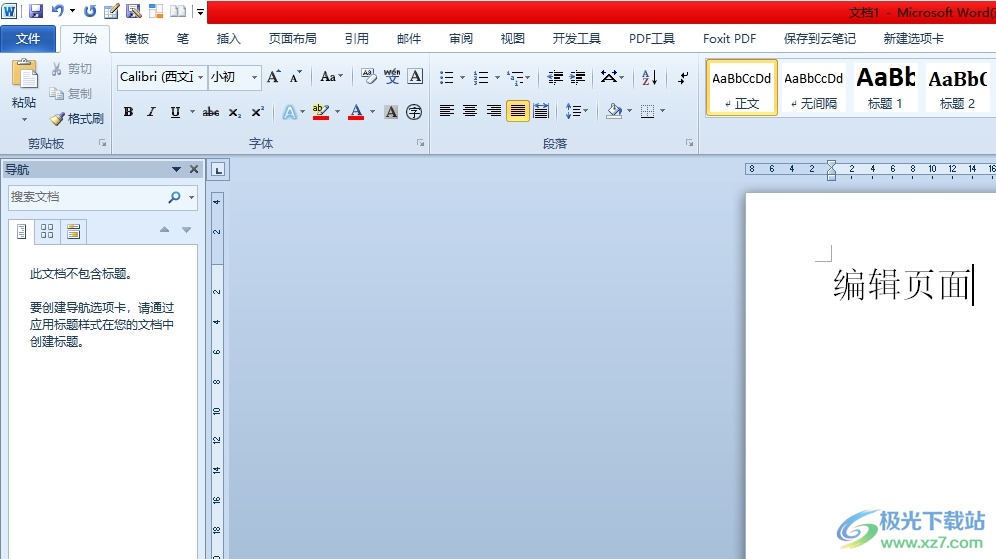This screenshot has height=559, width=996.
Task: Shrink the font size
Action: pyautogui.click(x=296, y=77)
